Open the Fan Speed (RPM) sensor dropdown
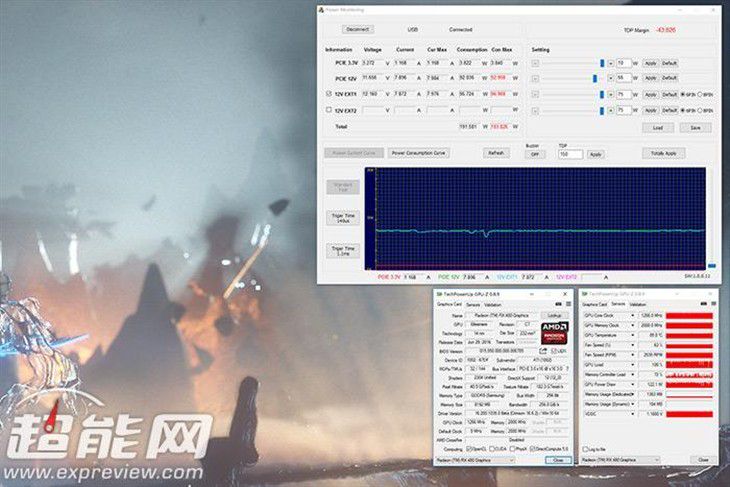 click(632, 355)
